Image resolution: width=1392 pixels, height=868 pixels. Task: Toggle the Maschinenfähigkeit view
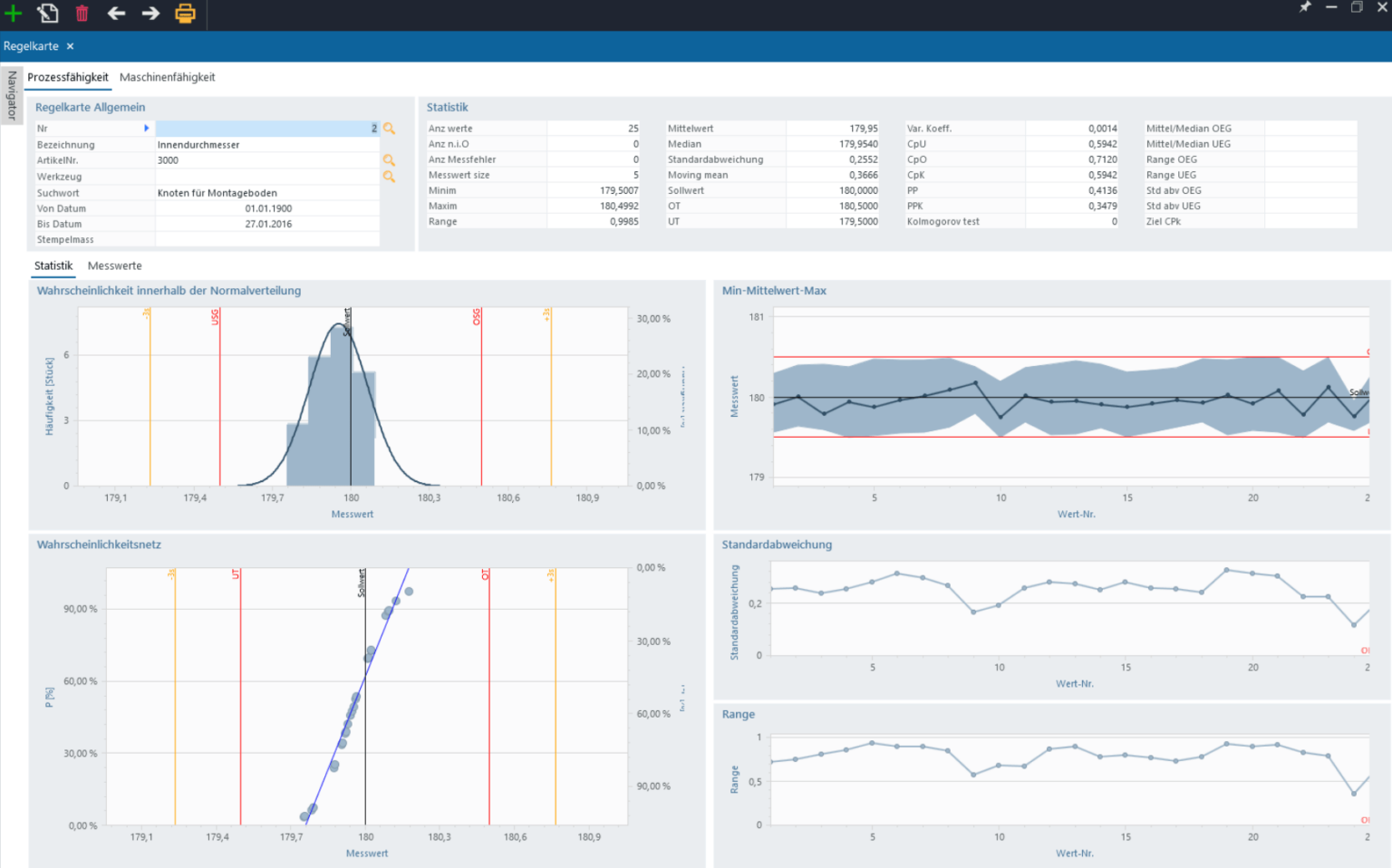pyautogui.click(x=168, y=77)
